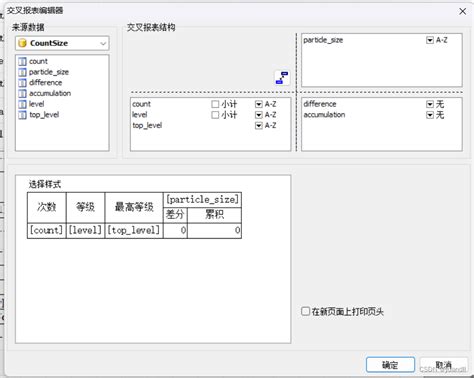Enable subtotal checkbox for count row
This screenshot has width=474, height=378.
pos(215,104)
